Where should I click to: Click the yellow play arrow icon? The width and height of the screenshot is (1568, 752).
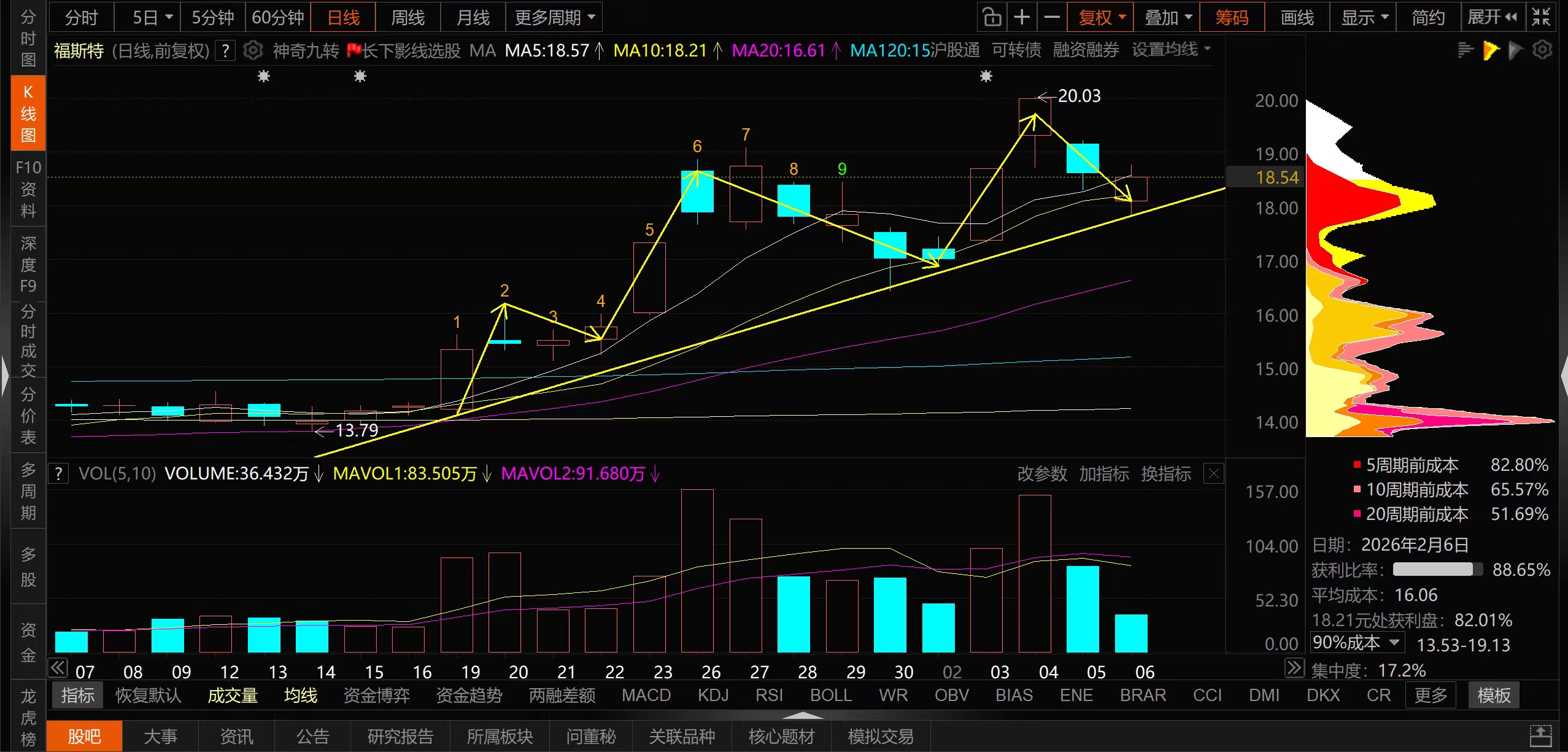click(x=1490, y=50)
